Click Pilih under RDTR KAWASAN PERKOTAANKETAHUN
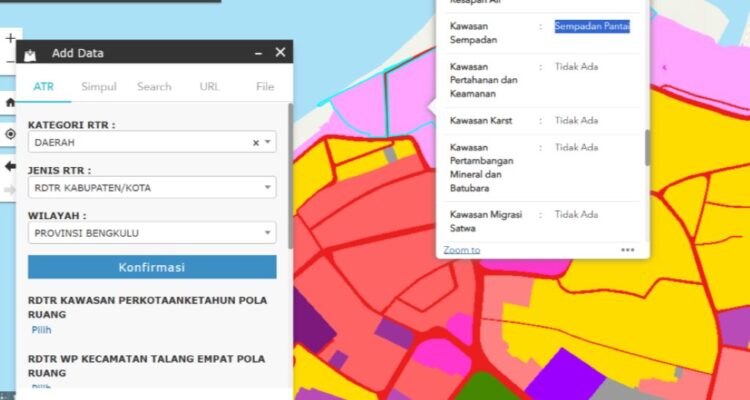The height and width of the screenshot is (400, 750). (x=42, y=330)
